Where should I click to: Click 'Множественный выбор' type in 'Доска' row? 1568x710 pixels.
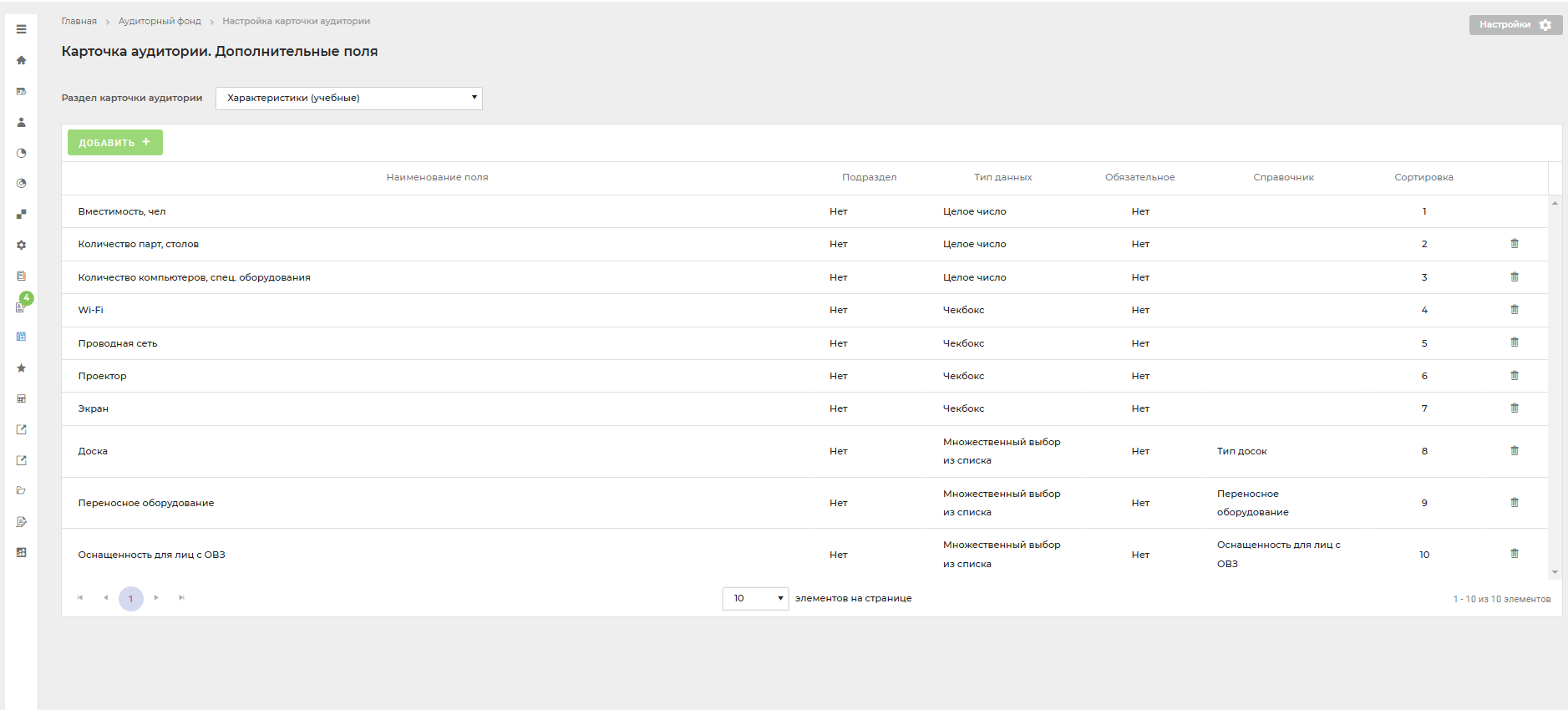coord(1002,451)
